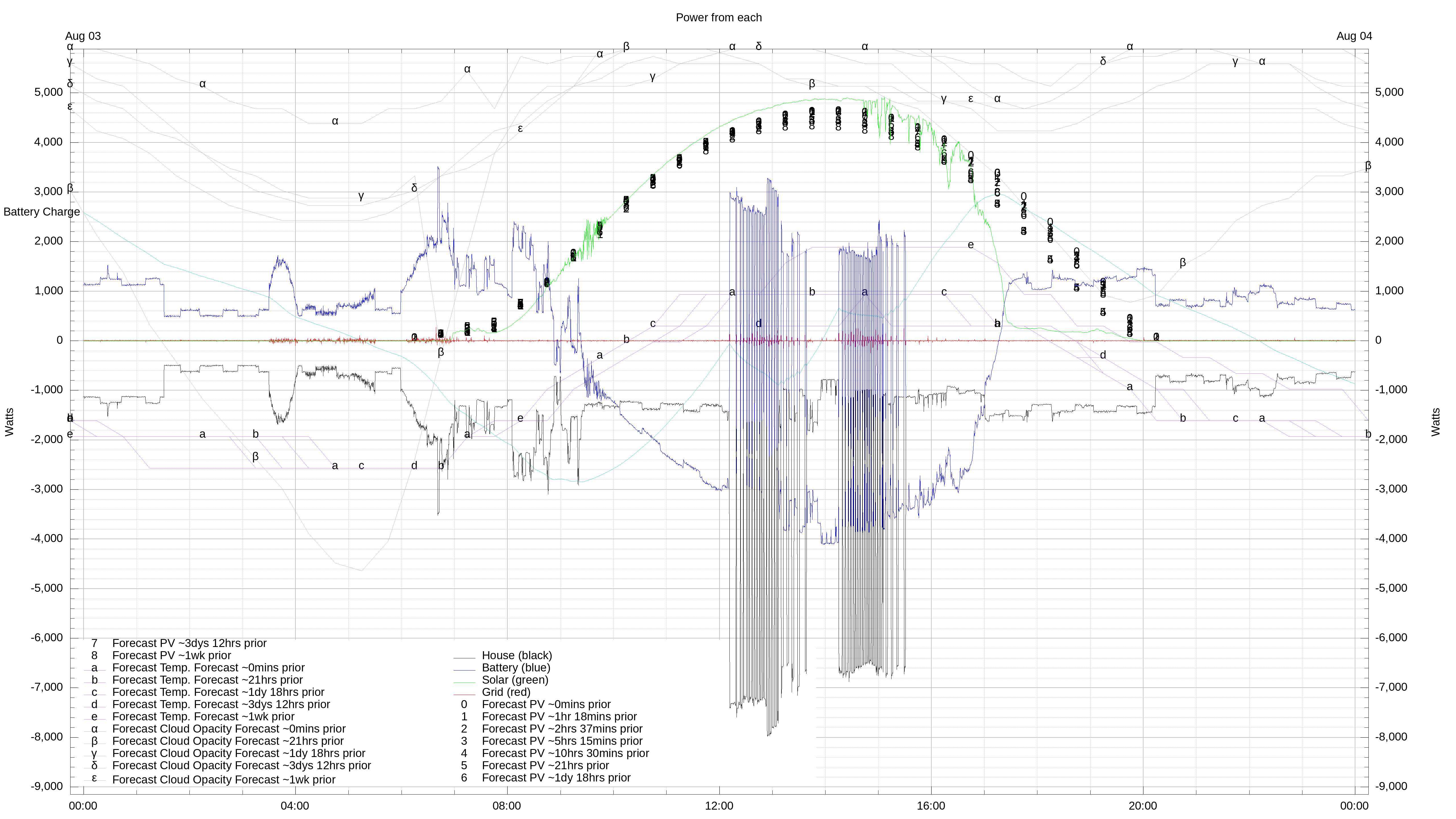Screen dimensions: 1456x819
Task: Click legend 'Forecast Temp. Forecast ~0mins prior'
Action: [208, 668]
